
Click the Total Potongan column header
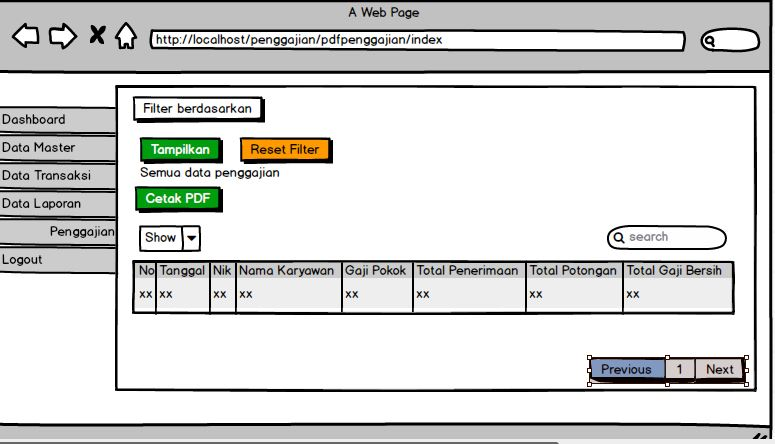pyautogui.click(x=574, y=270)
